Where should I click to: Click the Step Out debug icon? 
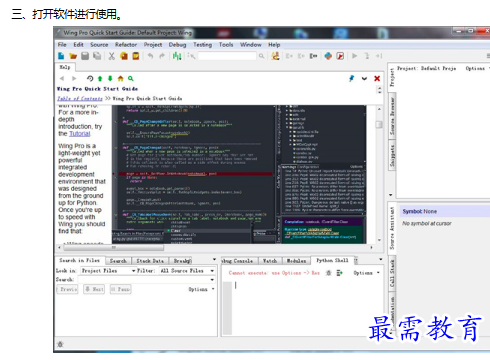point(379,56)
